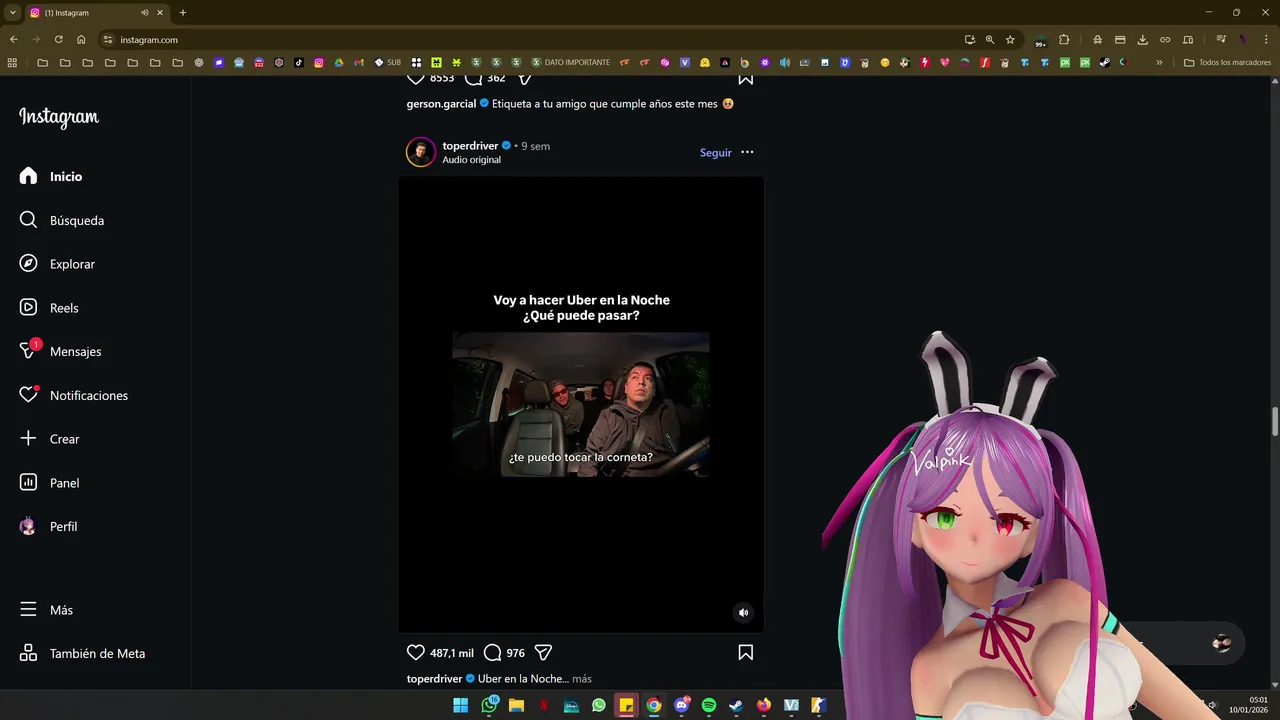Screen dimensions: 1280x720
Task: Click the Instagram logo
Action: pos(59,117)
